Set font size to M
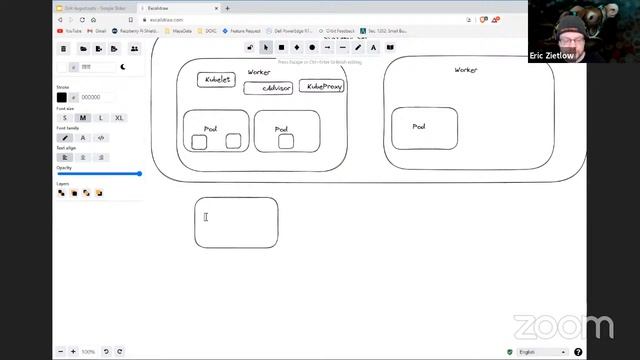The height and width of the screenshot is (360, 640). click(x=83, y=118)
